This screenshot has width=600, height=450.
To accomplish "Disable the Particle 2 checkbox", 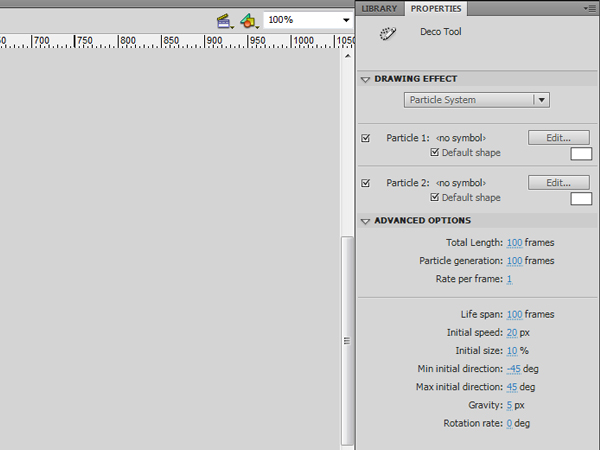I will click(365, 183).
